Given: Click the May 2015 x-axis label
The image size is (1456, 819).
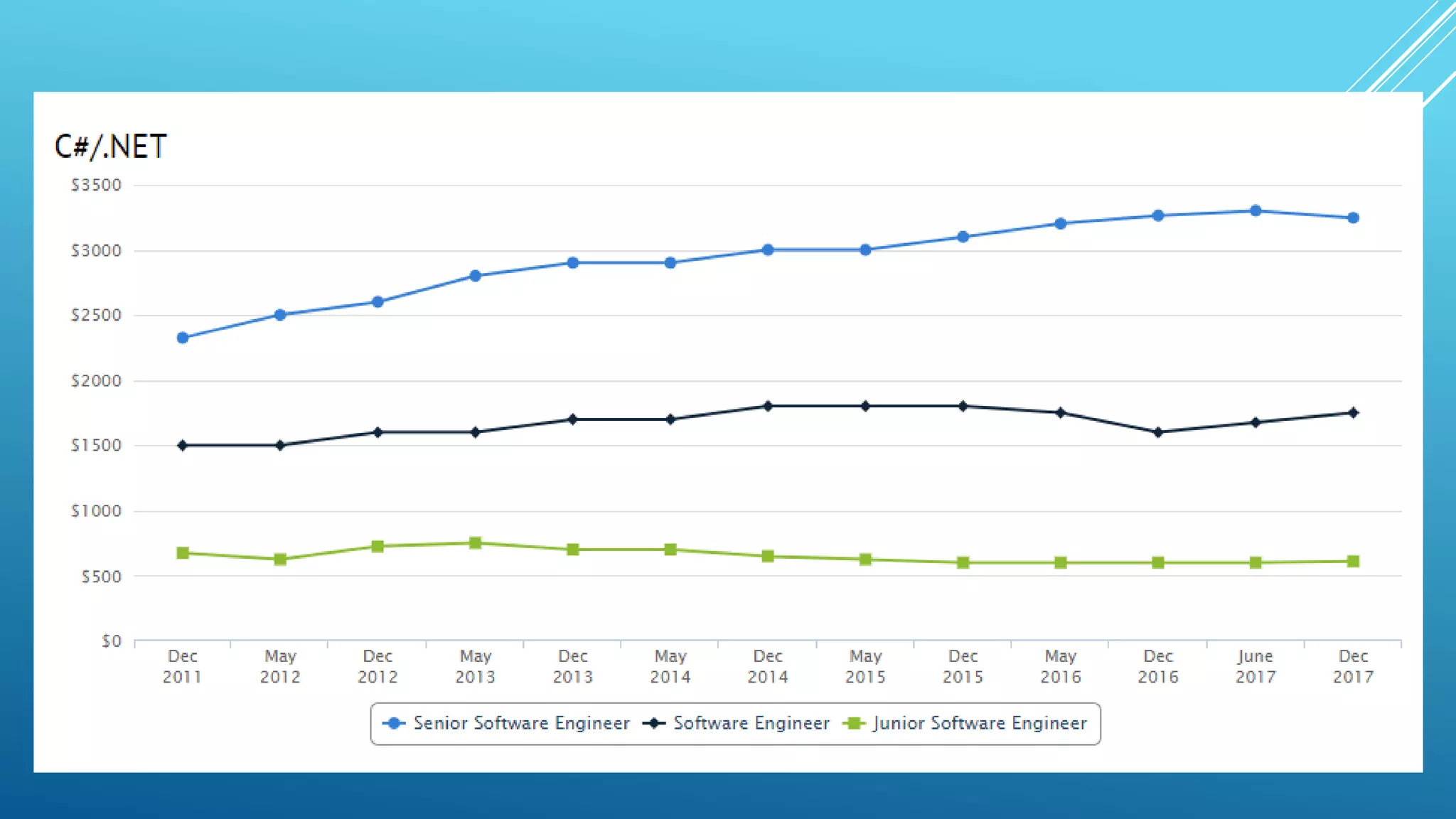Looking at the screenshot, I should click(865, 666).
